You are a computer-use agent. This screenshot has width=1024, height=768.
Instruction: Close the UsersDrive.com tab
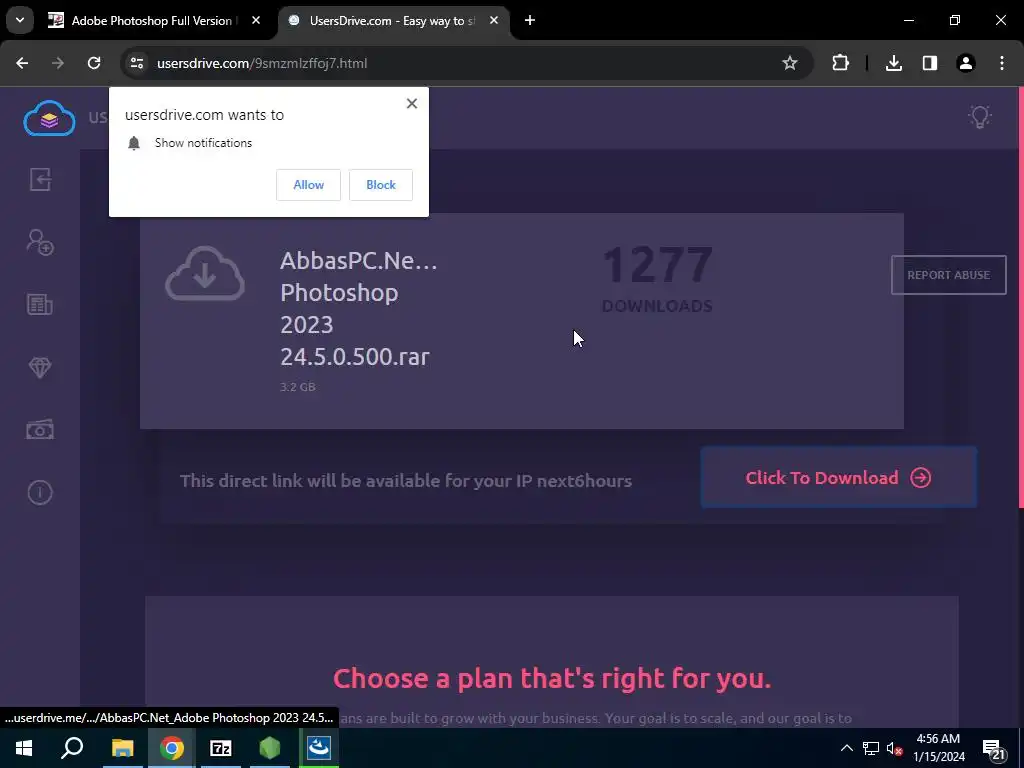coord(494,20)
